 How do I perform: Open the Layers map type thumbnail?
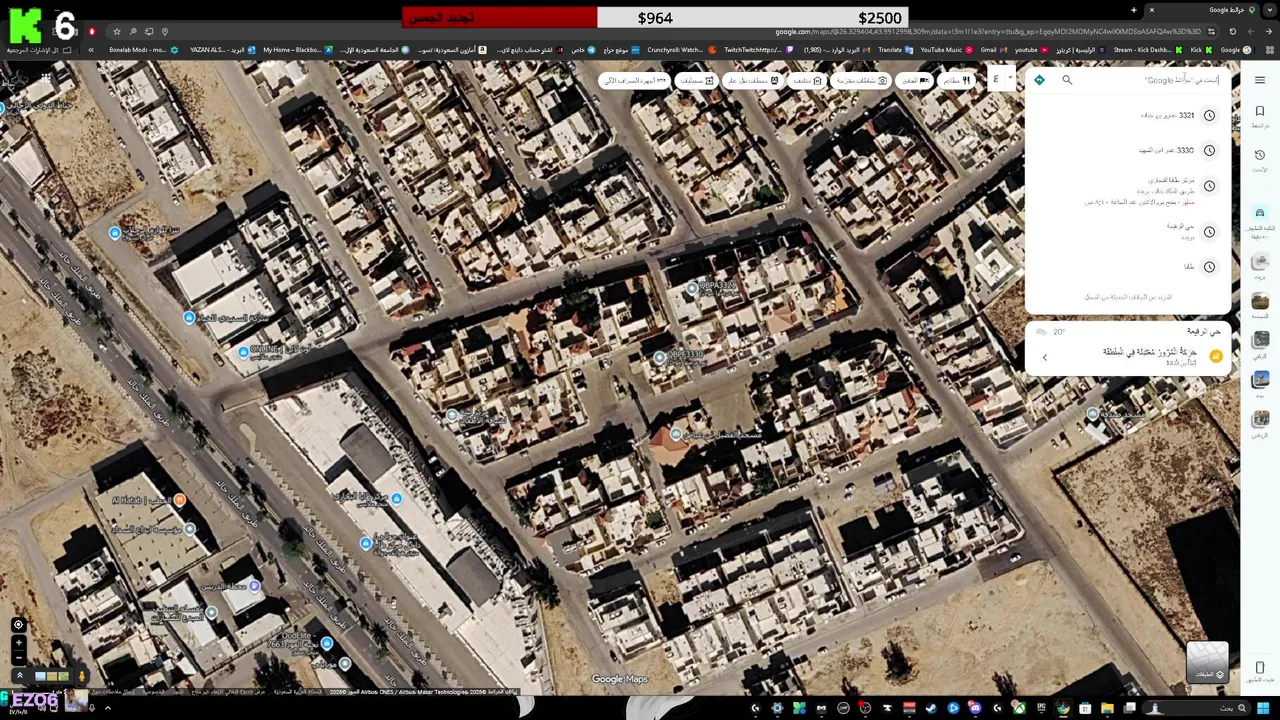pos(1207,661)
